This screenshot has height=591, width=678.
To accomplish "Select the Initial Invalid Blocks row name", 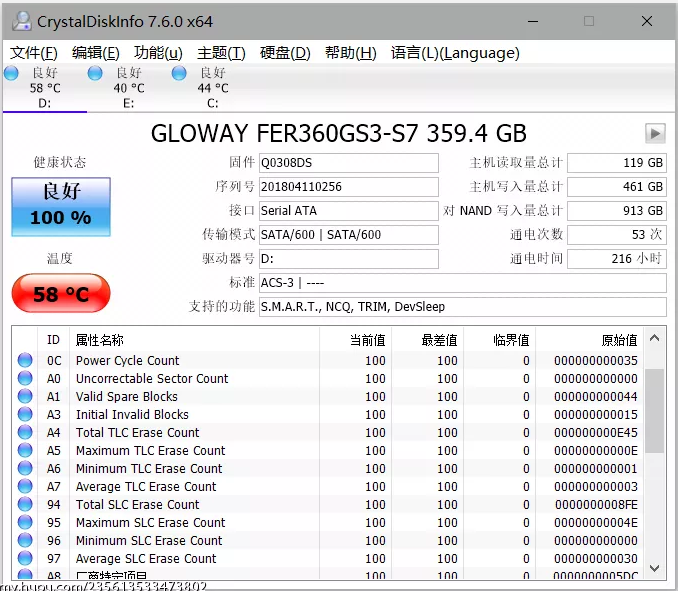I will click(x=132, y=414).
